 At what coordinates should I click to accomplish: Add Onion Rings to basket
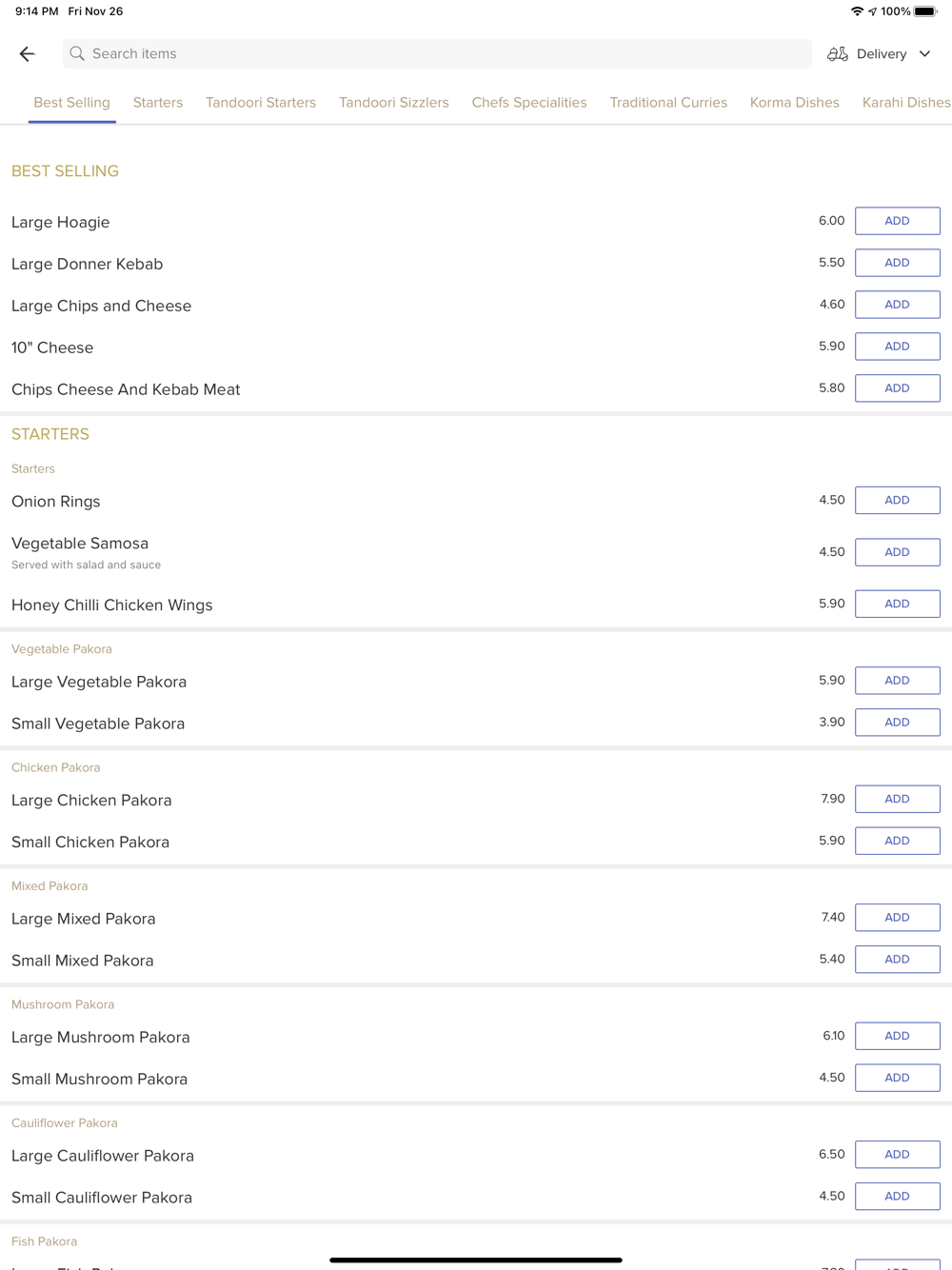pos(897,501)
